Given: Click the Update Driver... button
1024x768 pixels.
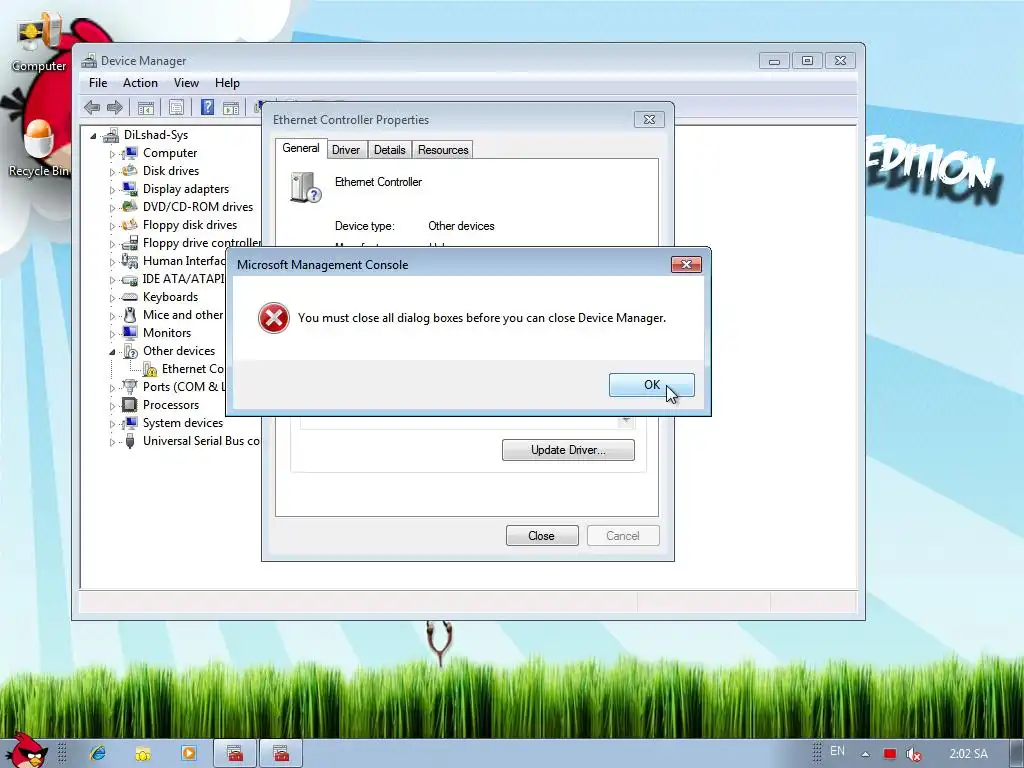Looking at the screenshot, I should click(568, 450).
